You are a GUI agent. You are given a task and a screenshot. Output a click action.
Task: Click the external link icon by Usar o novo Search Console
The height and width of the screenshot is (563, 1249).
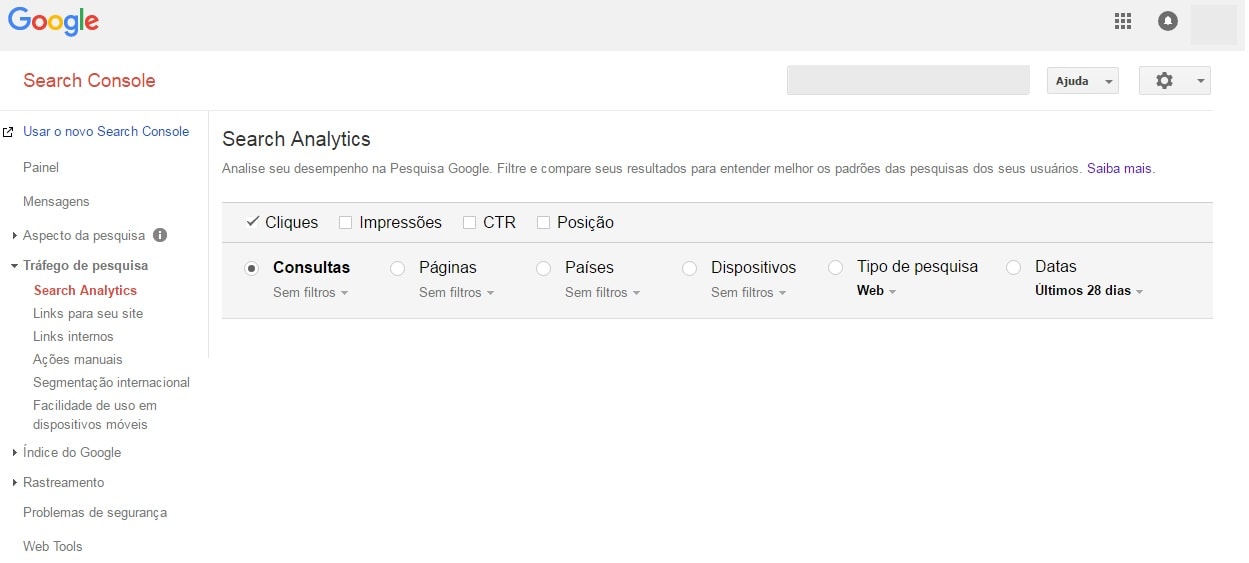(x=9, y=132)
